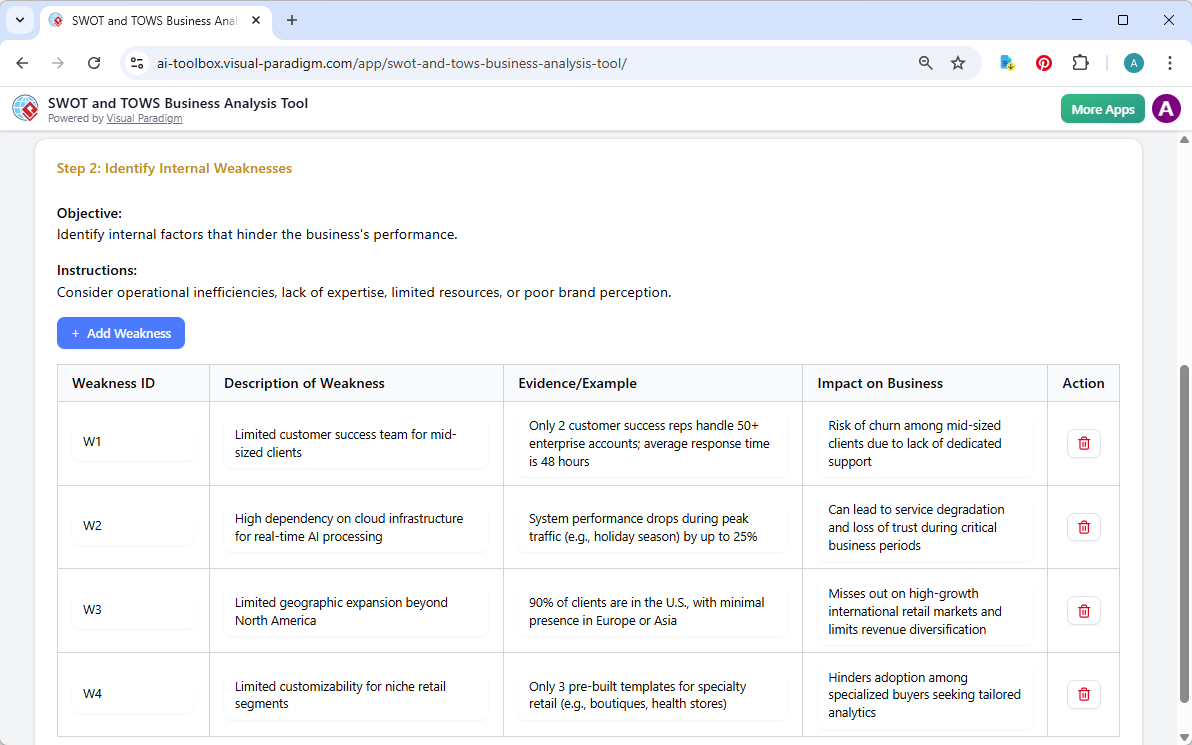Open a new browser tab

(291, 20)
